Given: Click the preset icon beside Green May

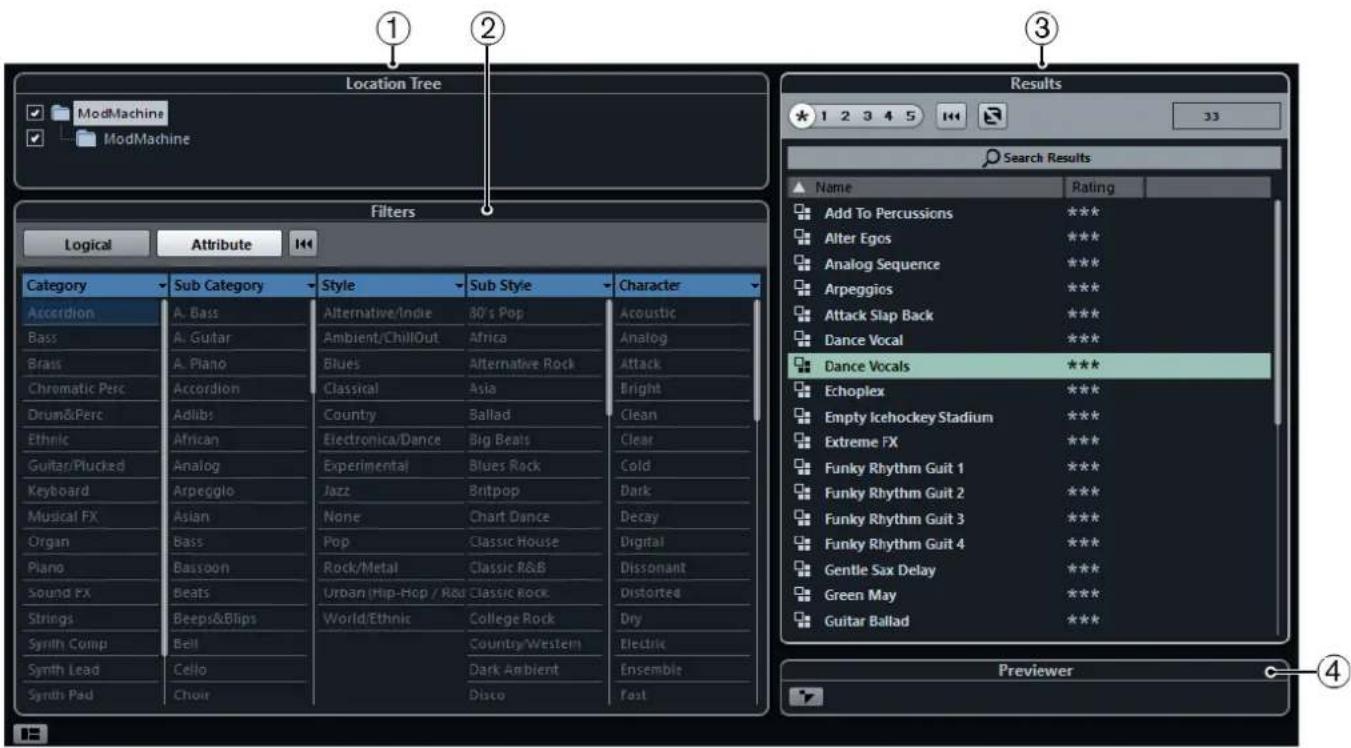Looking at the screenshot, I should (801, 595).
